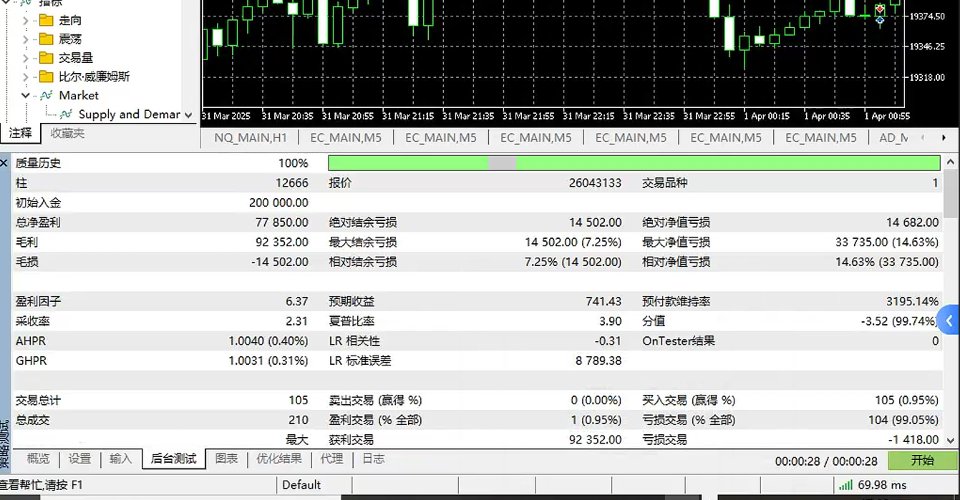
Task: Click the results scrollbar down arrow
Action: 950,440
